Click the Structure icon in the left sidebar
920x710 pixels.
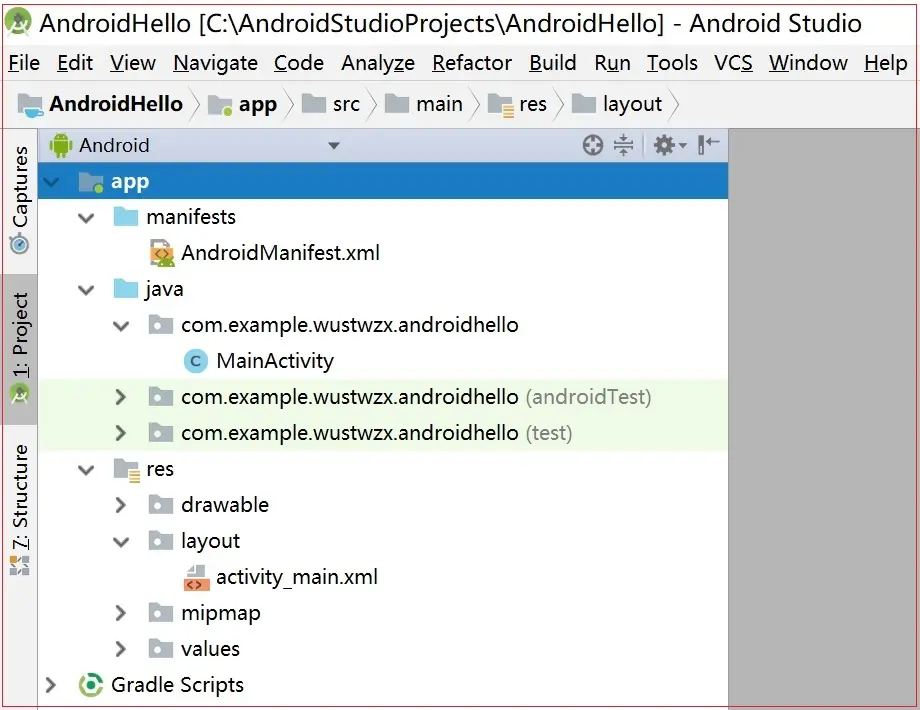tap(19, 565)
